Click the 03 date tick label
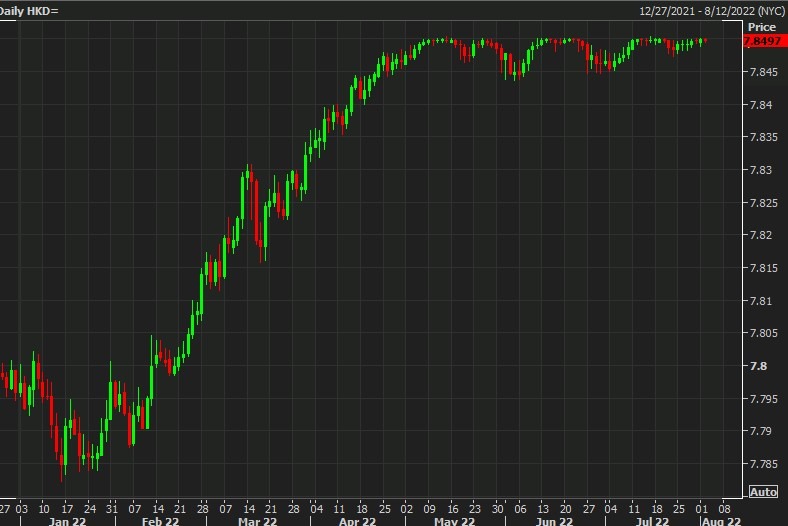Image resolution: width=788 pixels, height=526 pixels. click(x=22, y=509)
